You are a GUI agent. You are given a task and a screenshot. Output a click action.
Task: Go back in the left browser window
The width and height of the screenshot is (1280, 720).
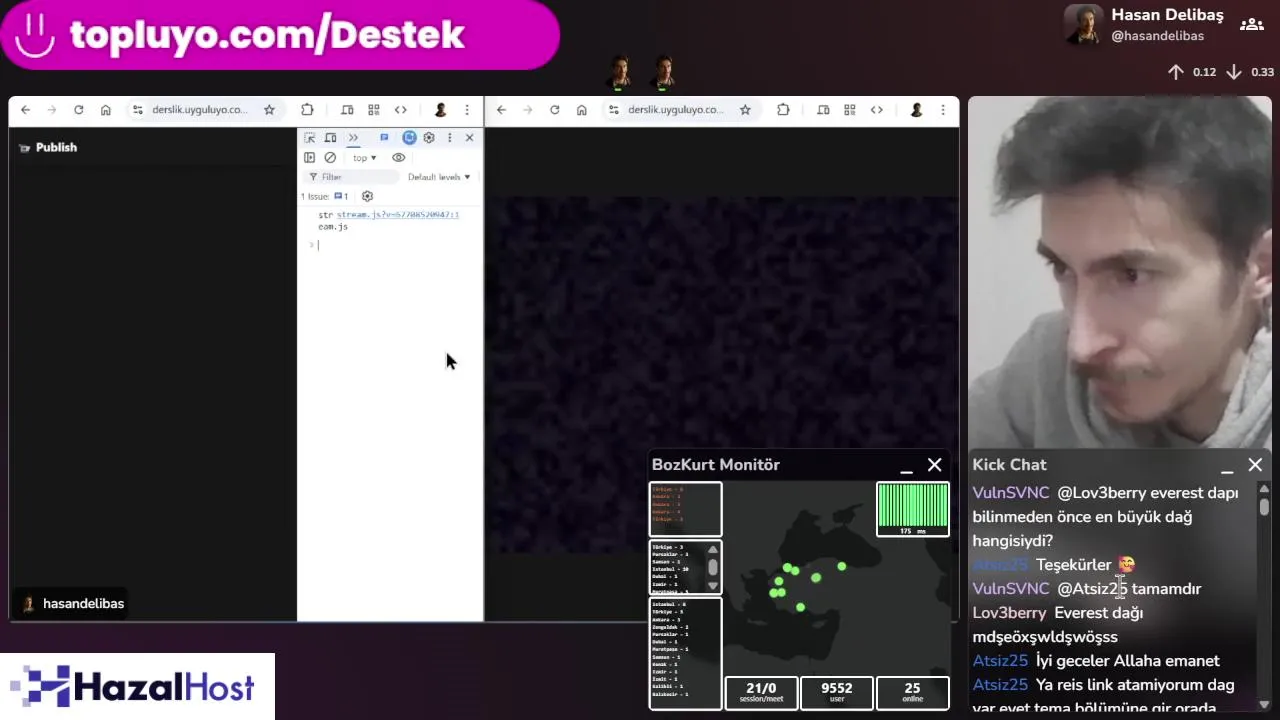click(x=25, y=110)
